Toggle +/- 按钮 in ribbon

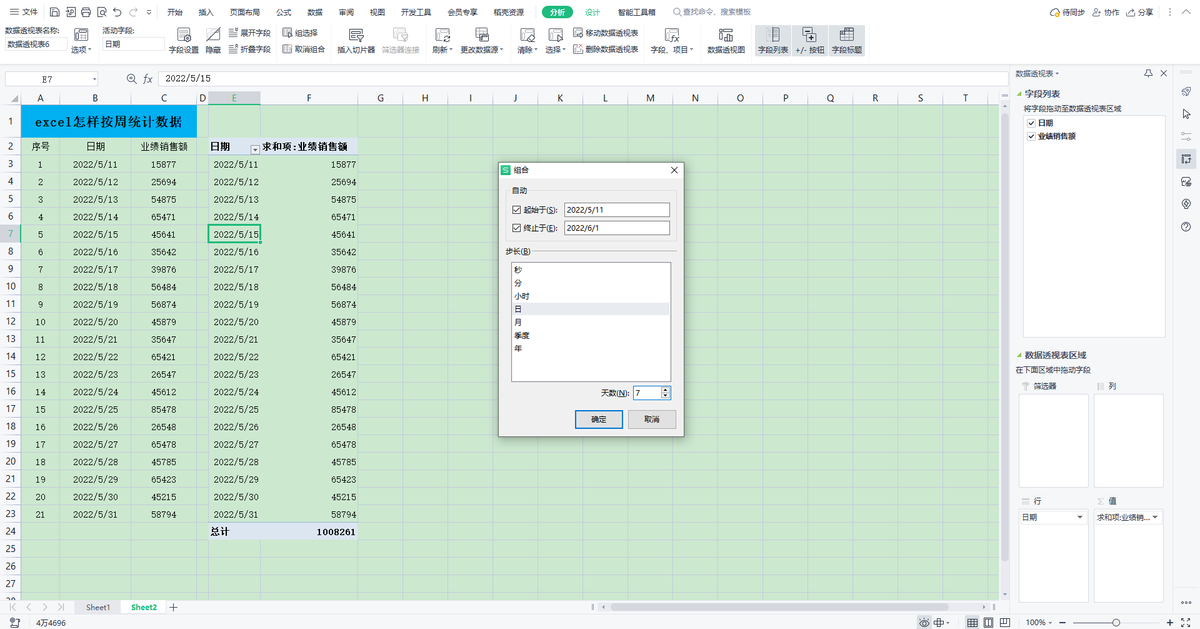[809, 40]
